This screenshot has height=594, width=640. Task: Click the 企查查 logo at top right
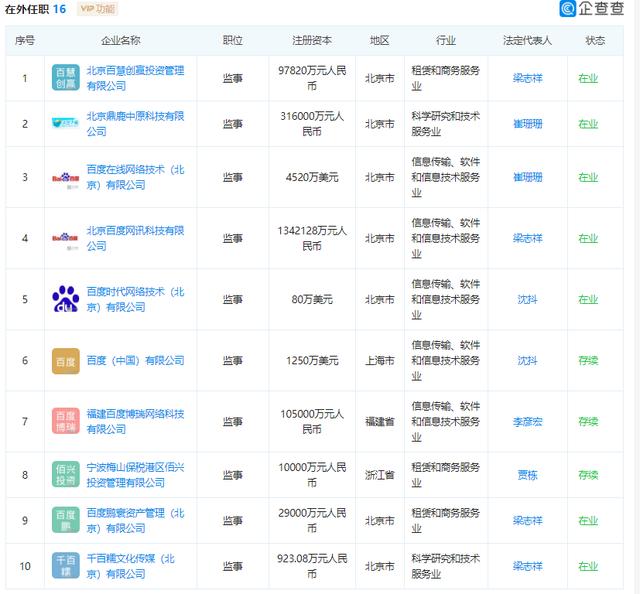[591, 9]
